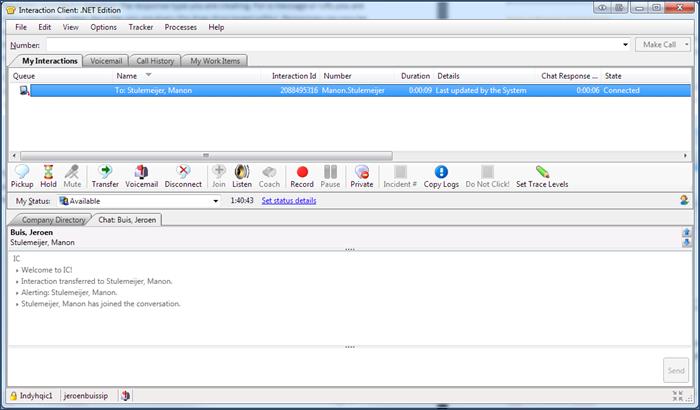Start recording with Record button
Screen dimensions: 700x410
click(x=301, y=176)
